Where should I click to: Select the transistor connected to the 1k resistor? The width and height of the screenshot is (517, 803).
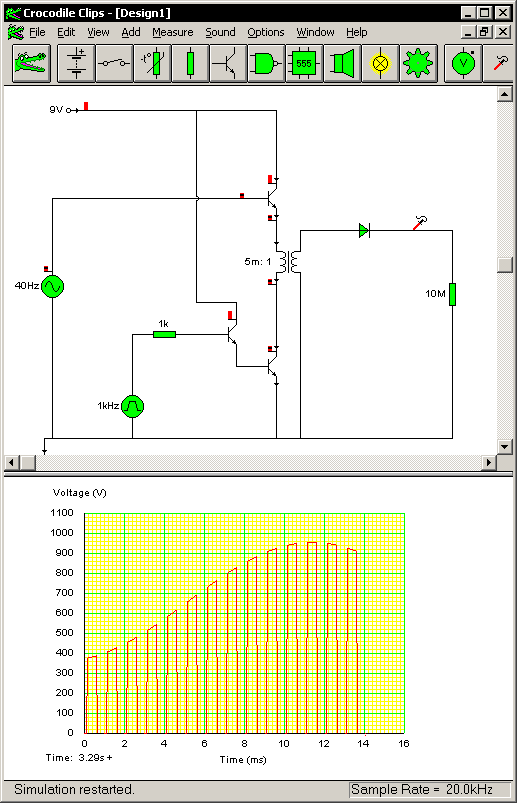tap(232, 334)
